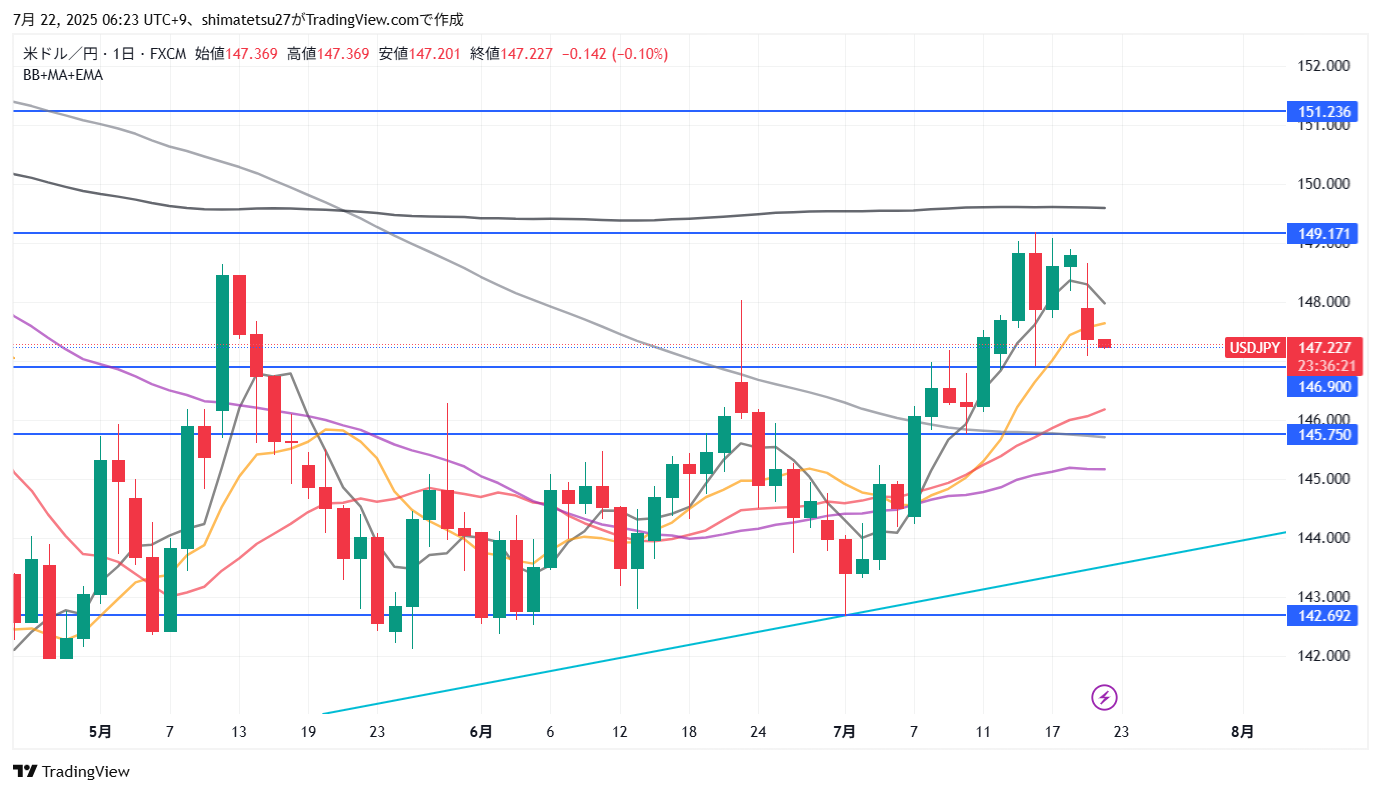Click the 5月 date axis label
Screen dimensions: 1381x793
[x=100, y=731]
